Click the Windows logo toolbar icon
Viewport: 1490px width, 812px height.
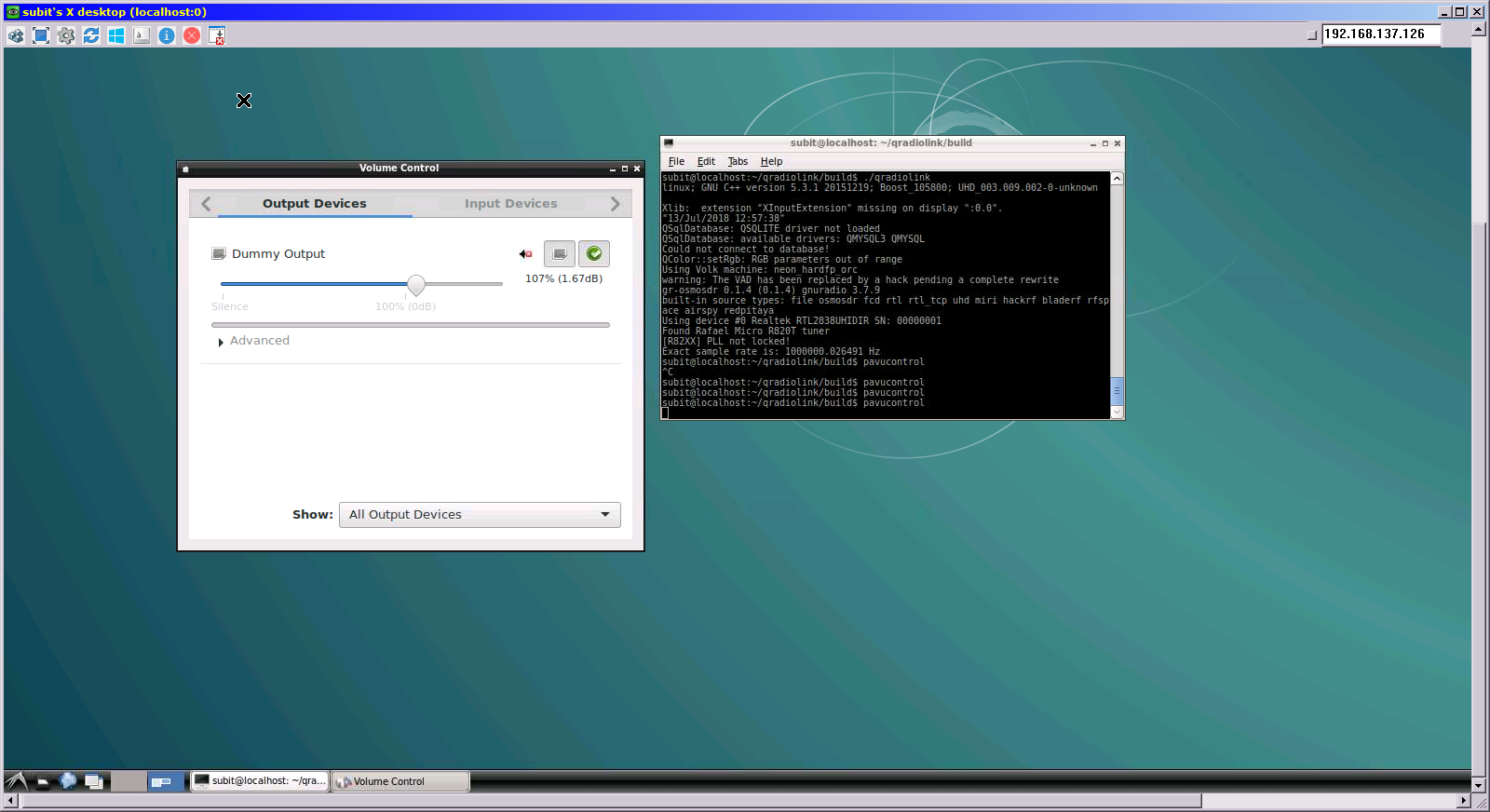(x=116, y=35)
